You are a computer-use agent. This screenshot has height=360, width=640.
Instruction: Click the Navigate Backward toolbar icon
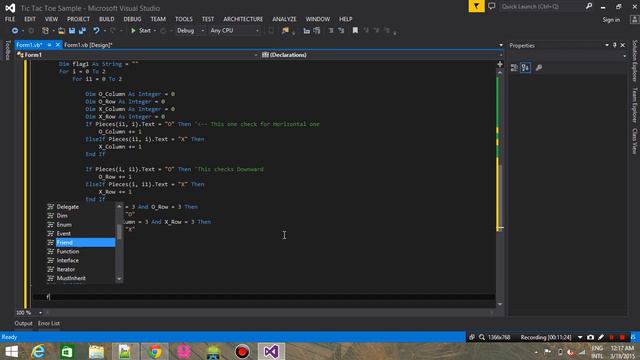[x=15, y=31]
